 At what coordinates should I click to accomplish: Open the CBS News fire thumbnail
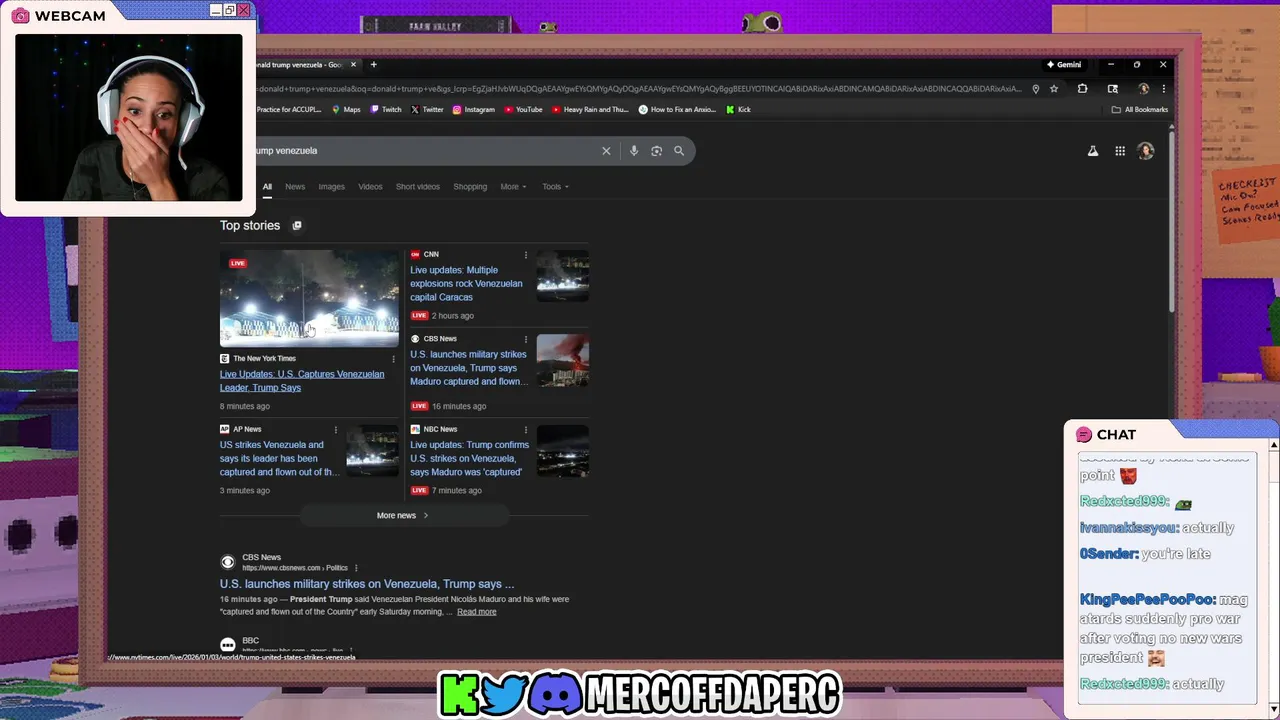click(x=563, y=360)
